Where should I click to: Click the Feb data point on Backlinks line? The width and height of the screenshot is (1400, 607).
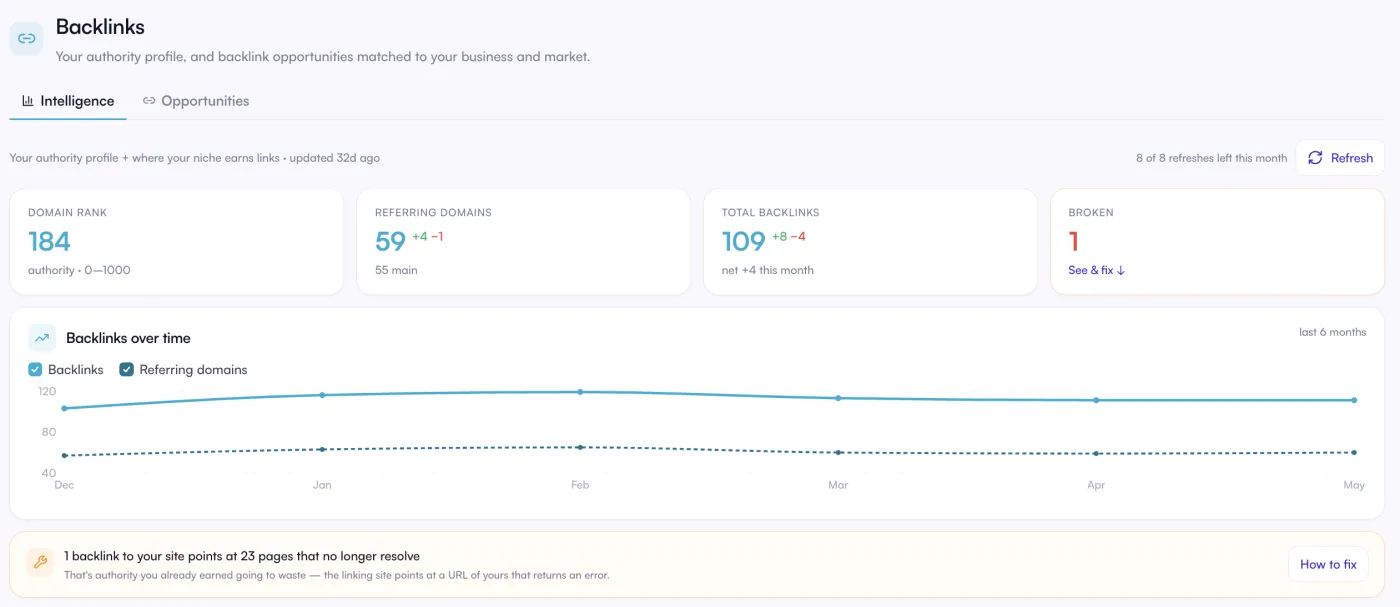[x=580, y=392]
